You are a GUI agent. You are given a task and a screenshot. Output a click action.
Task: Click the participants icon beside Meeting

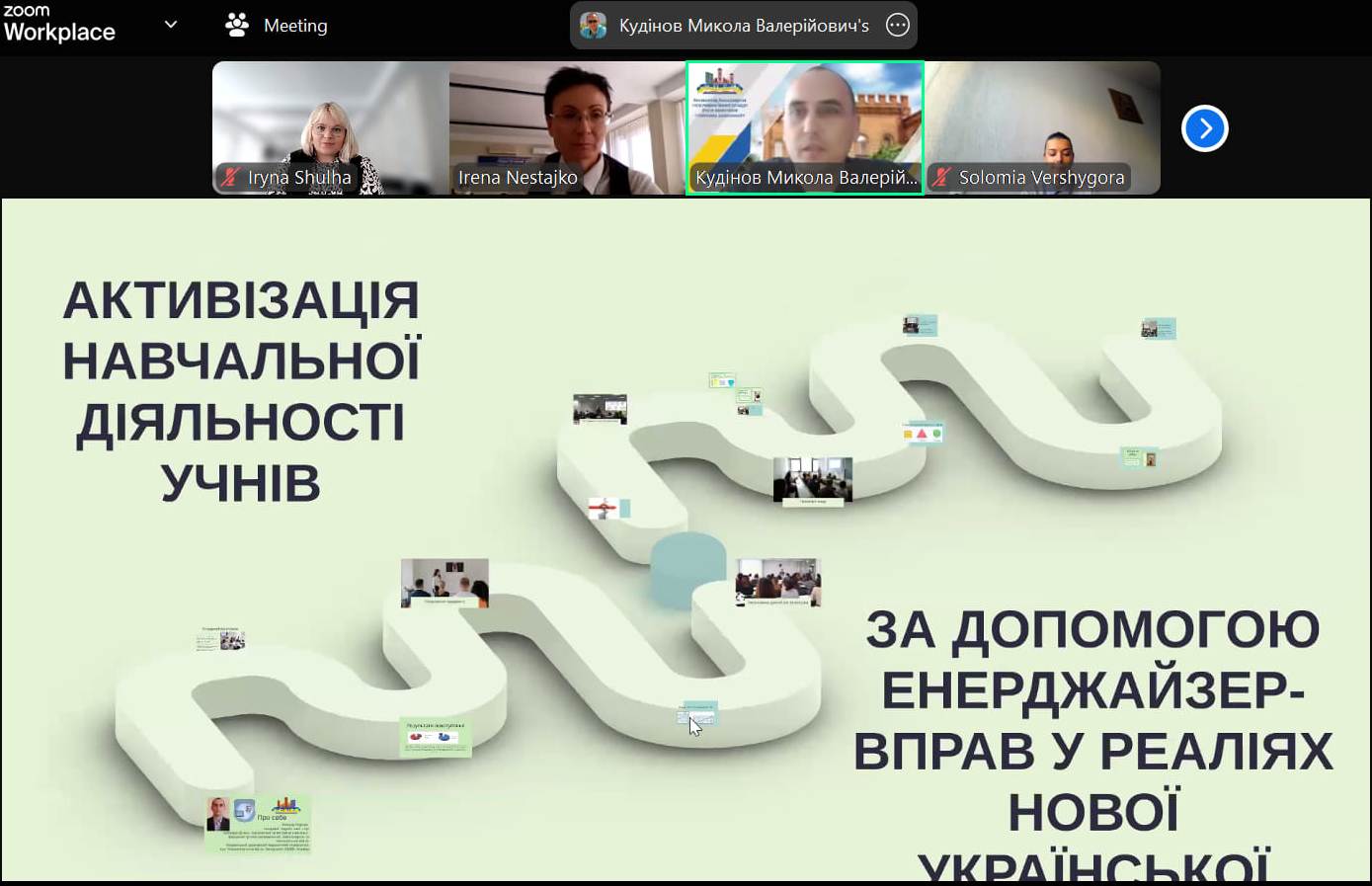[x=236, y=25]
